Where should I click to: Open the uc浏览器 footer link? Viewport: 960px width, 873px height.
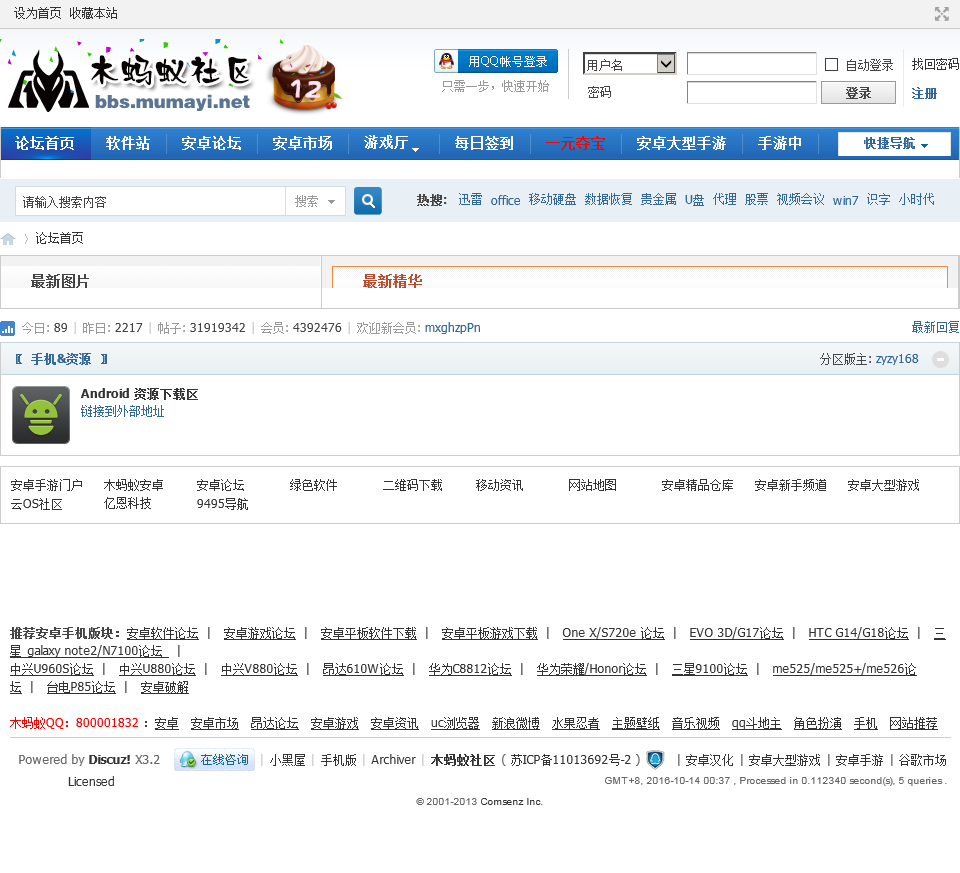tap(455, 724)
